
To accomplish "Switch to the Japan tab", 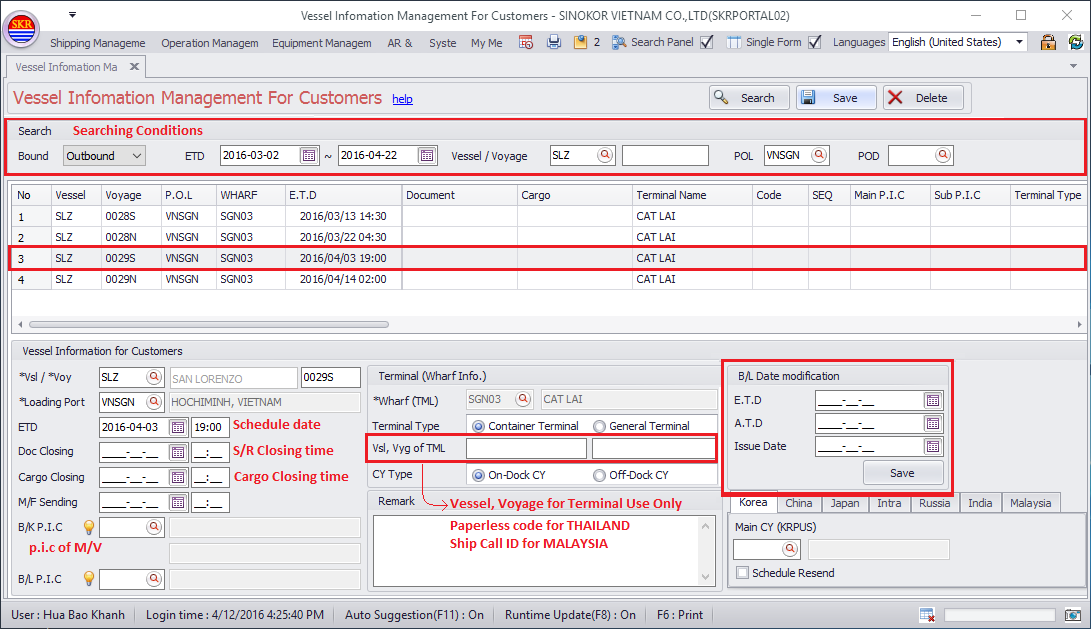I will click(844, 503).
